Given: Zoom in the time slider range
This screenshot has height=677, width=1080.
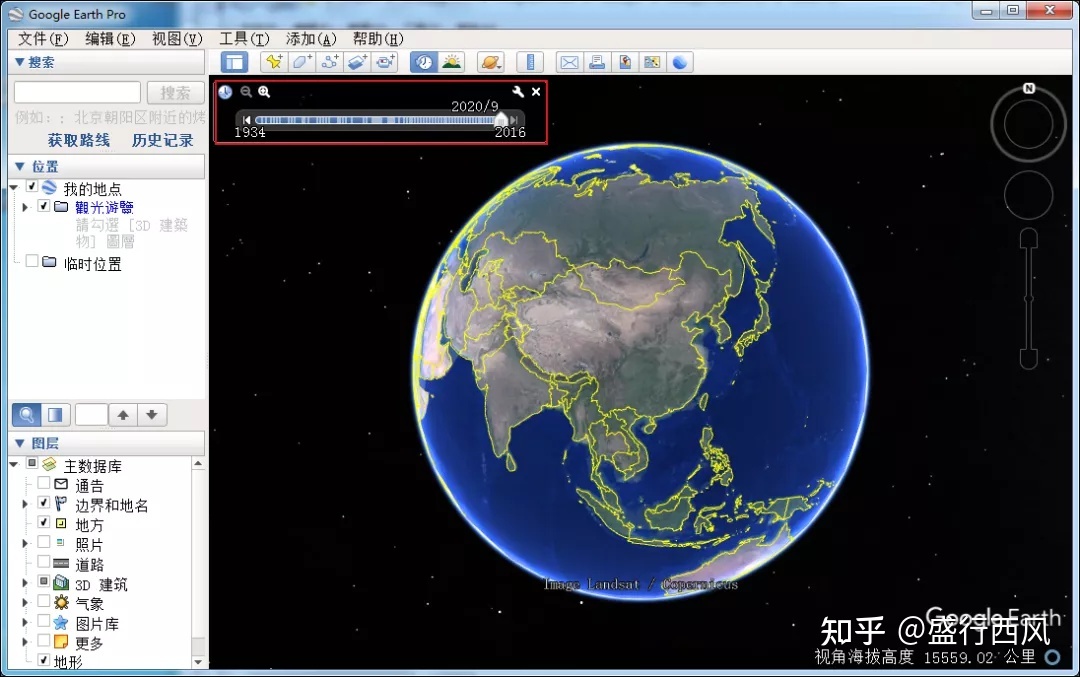Looking at the screenshot, I should [264, 92].
